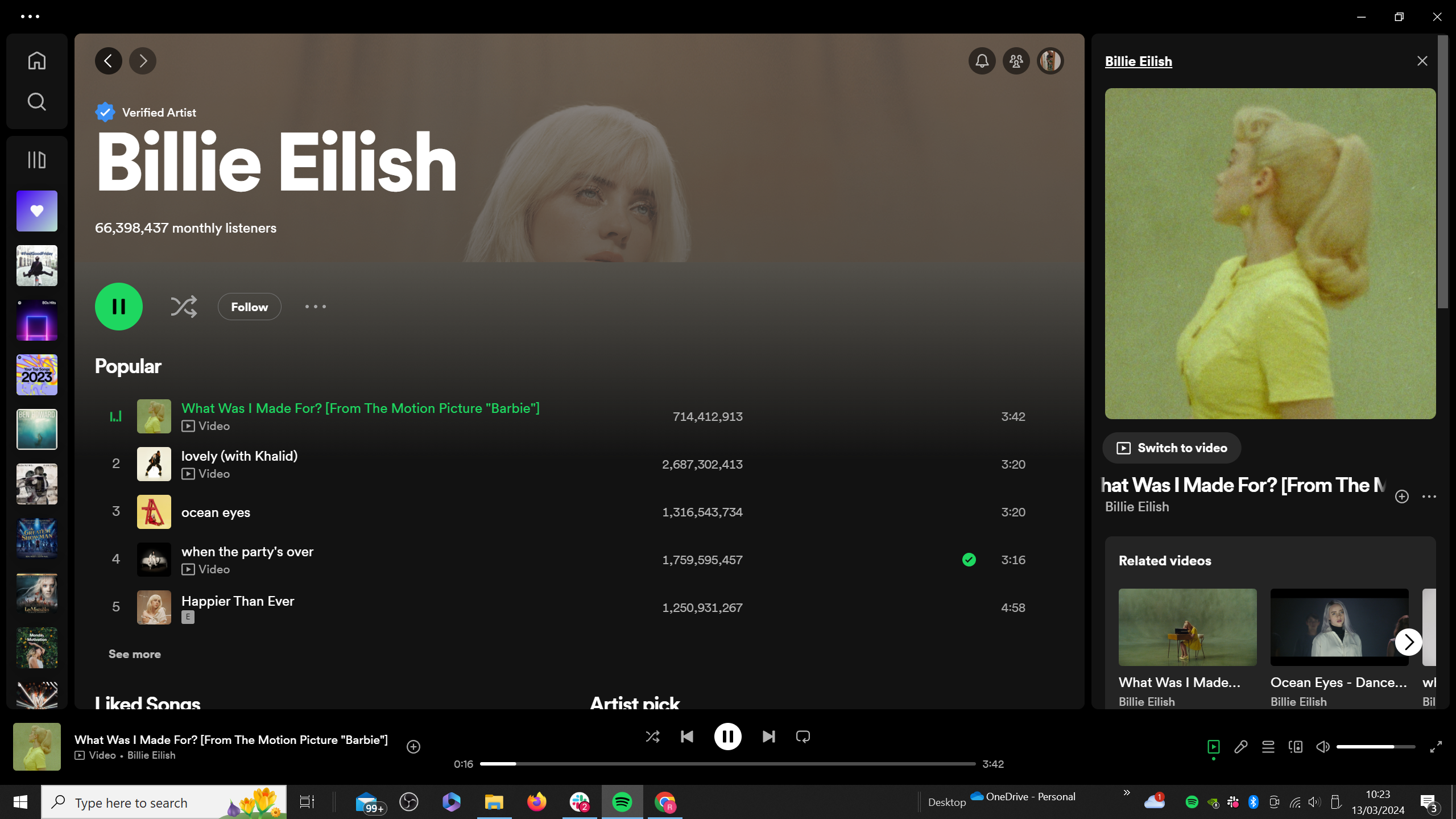Toggle Now Playing view button

point(1214,747)
